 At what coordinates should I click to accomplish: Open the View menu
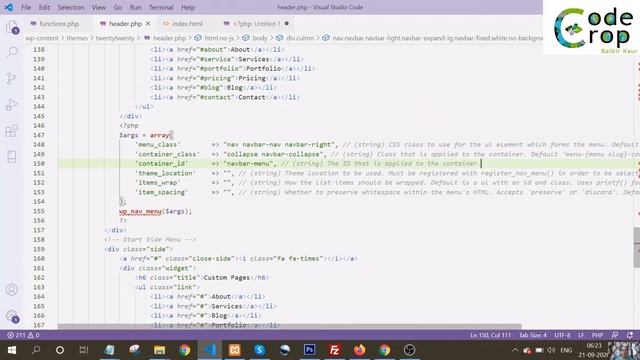pyautogui.click(x=98, y=7)
